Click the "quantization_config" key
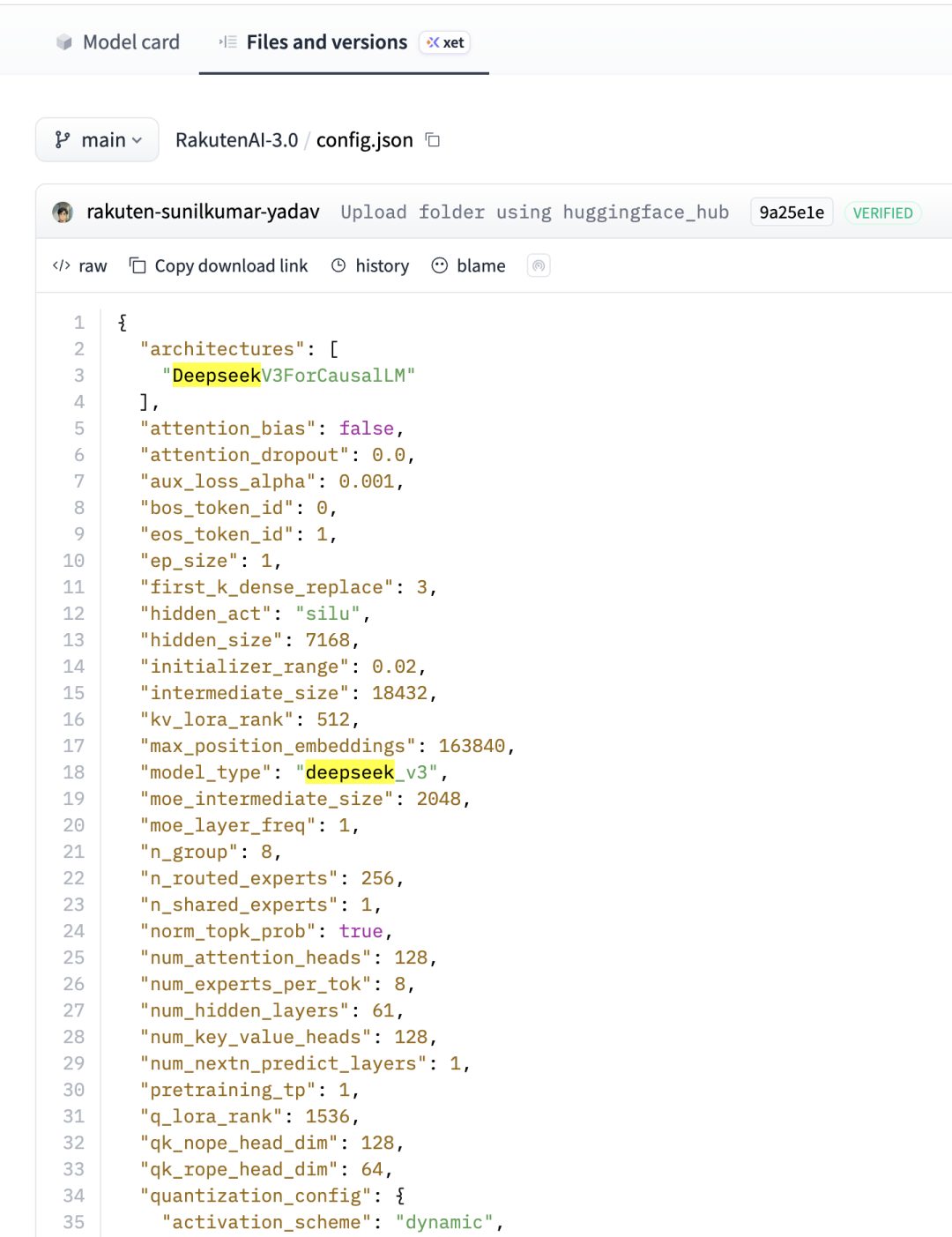 pyautogui.click(x=256, y=1196)
